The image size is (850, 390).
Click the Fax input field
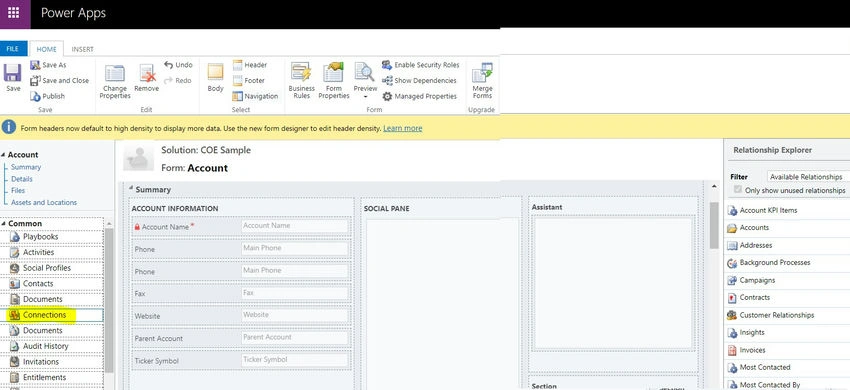pos(294,293)
